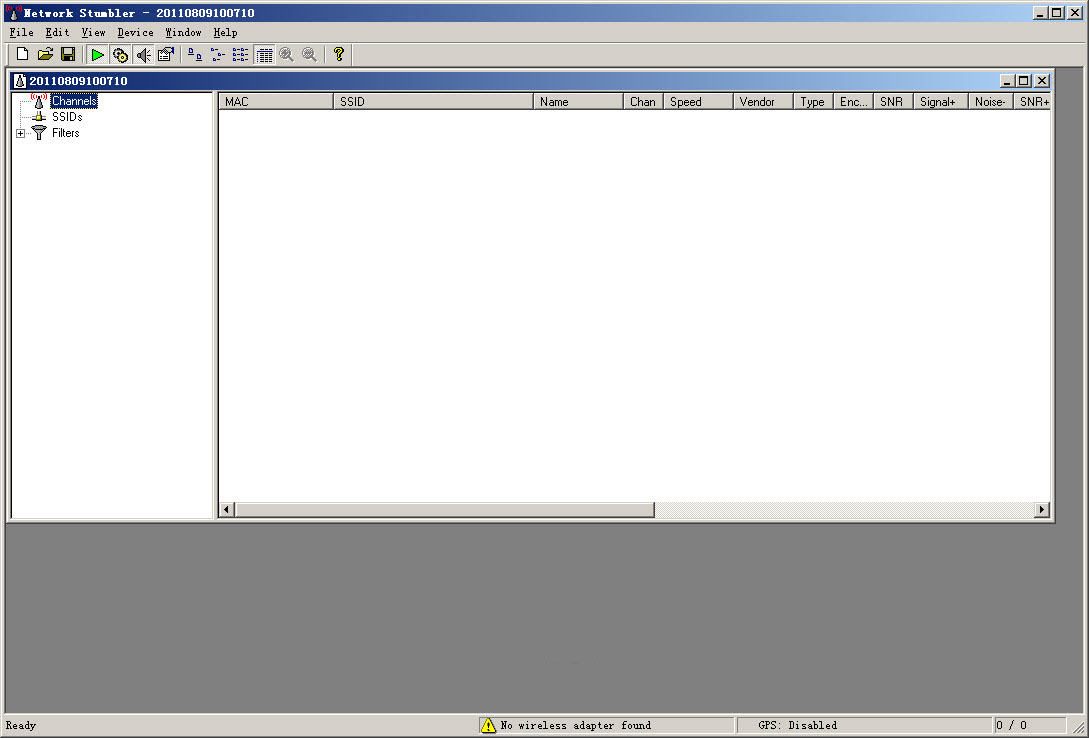1089x738 pixels.
Task: Open the Options icon in toolbar
Action: [166, 55]
